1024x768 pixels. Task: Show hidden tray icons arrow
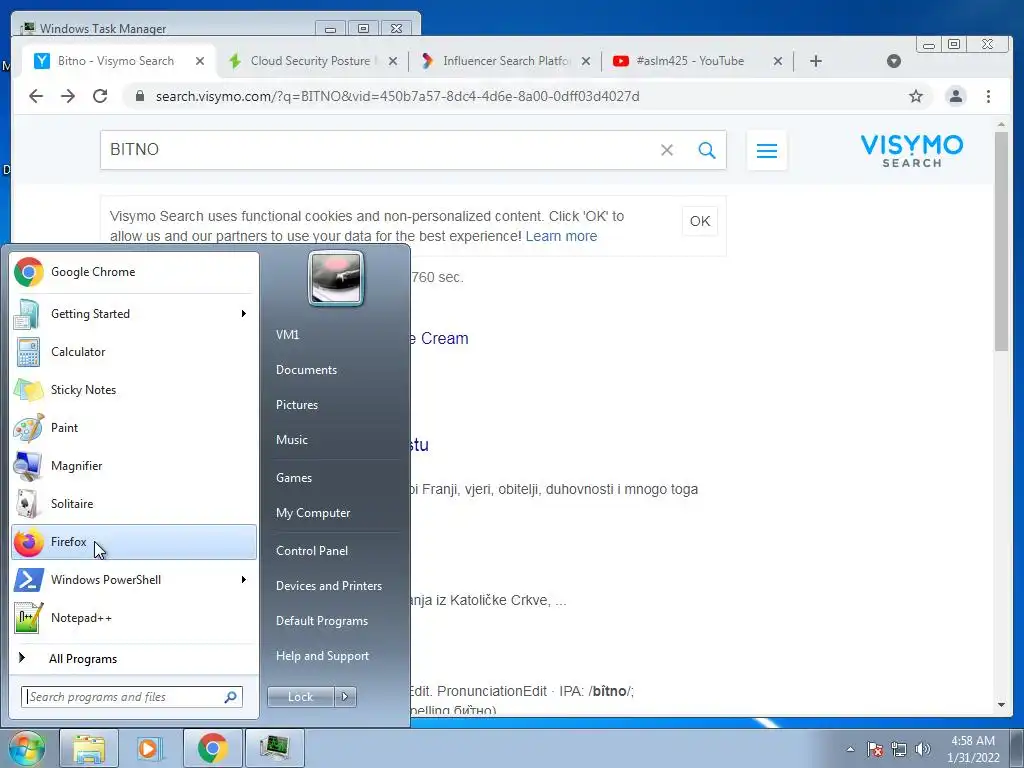[x=850, y=749]
